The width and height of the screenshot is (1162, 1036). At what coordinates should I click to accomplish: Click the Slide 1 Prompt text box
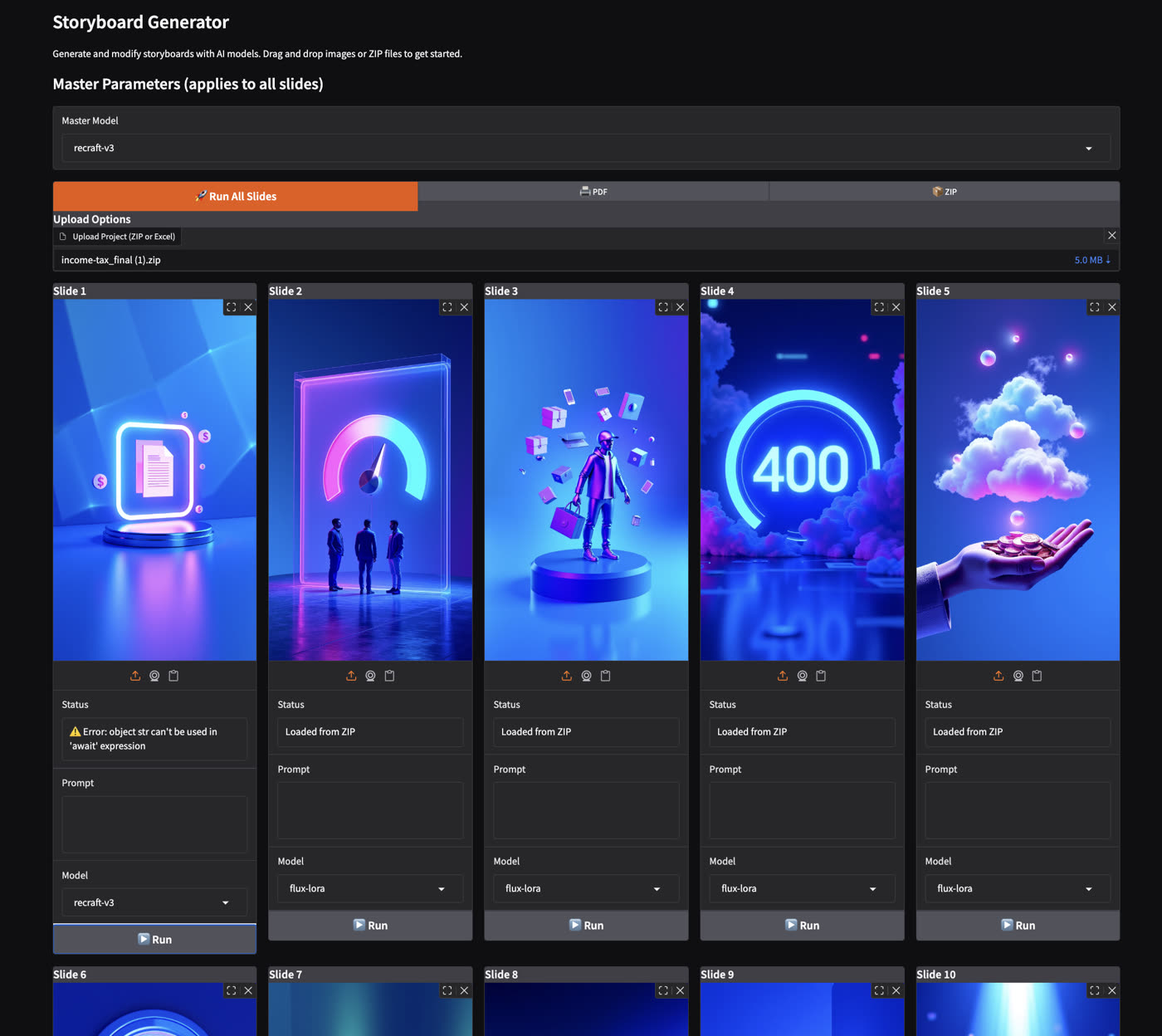[154, 824]
